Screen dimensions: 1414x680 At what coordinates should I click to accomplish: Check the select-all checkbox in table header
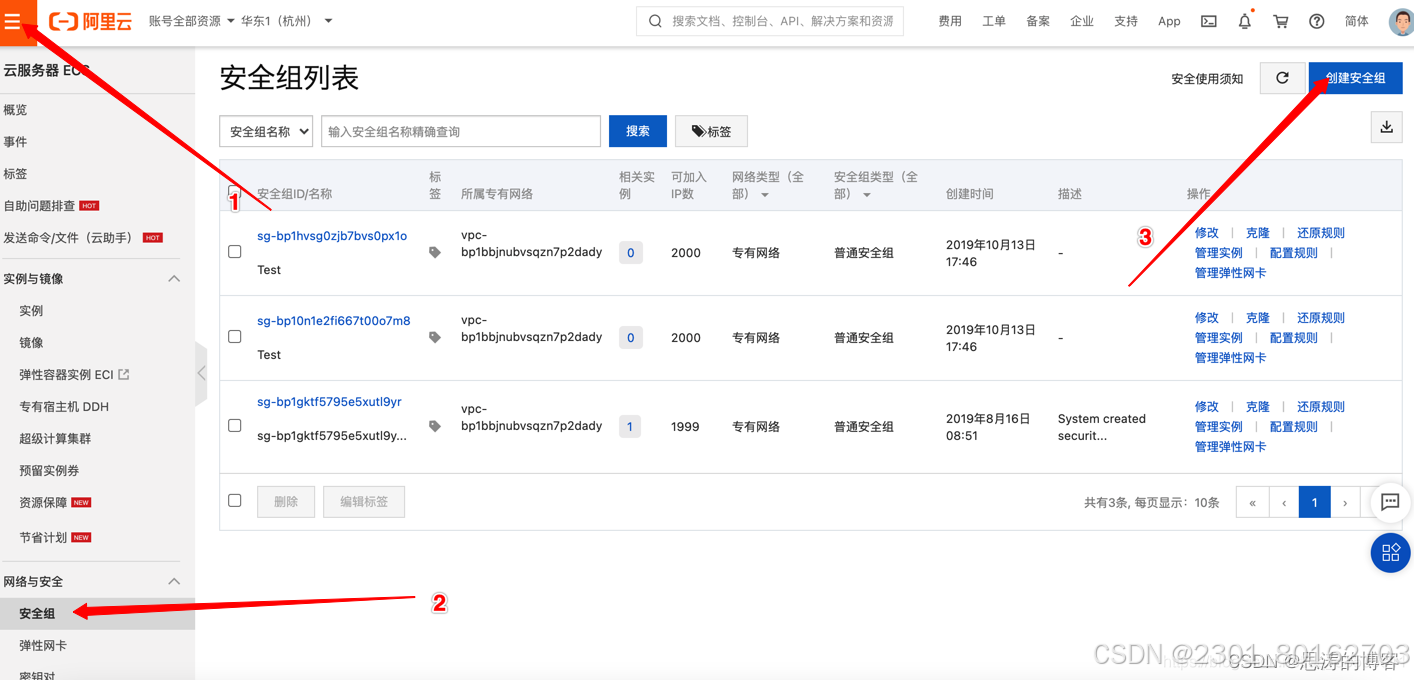pyautogui.click(x=234, y=191)
